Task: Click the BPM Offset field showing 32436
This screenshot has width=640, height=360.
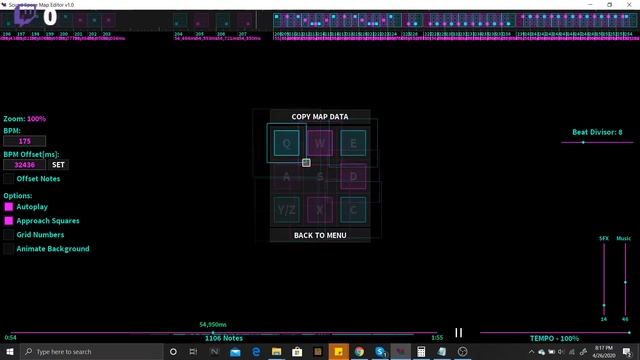Action: tap(24, 164)
